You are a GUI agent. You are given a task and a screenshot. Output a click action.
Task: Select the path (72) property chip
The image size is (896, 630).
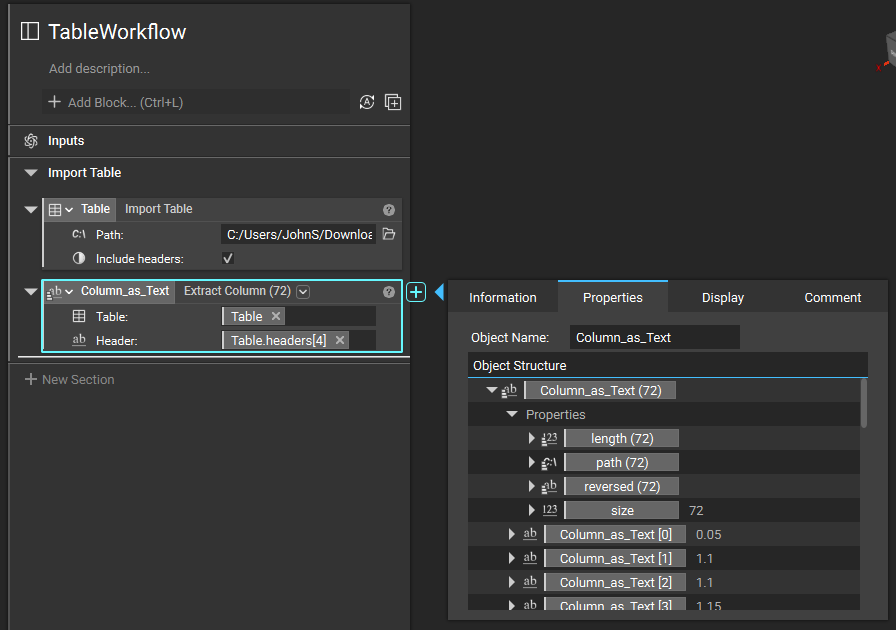622,462
